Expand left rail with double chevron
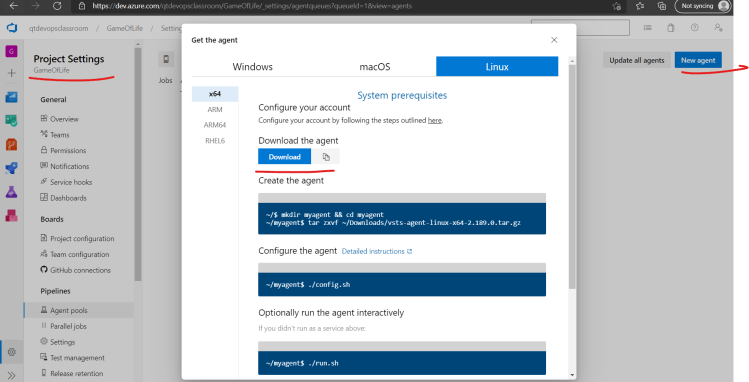 click(11, 375)
